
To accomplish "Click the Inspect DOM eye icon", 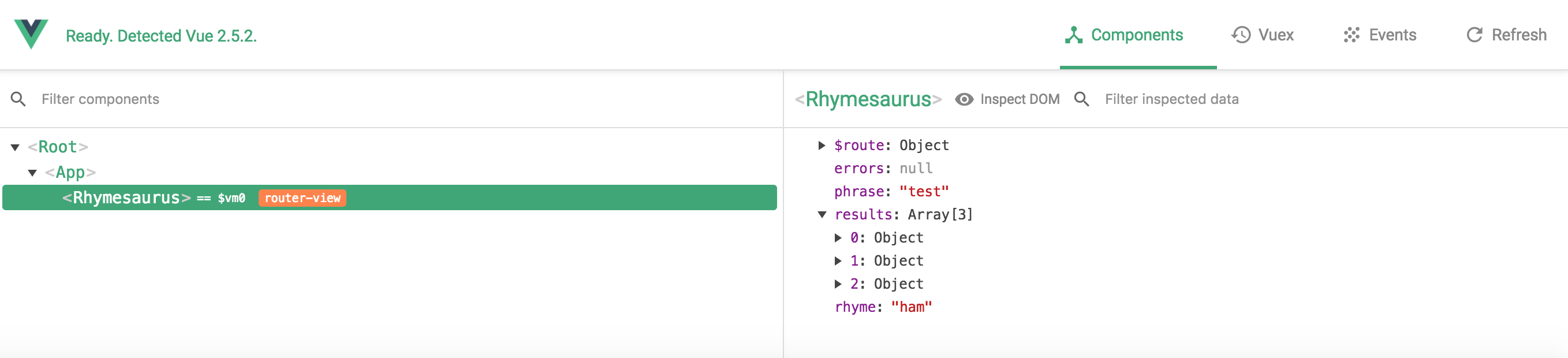I will coord(964,99).
